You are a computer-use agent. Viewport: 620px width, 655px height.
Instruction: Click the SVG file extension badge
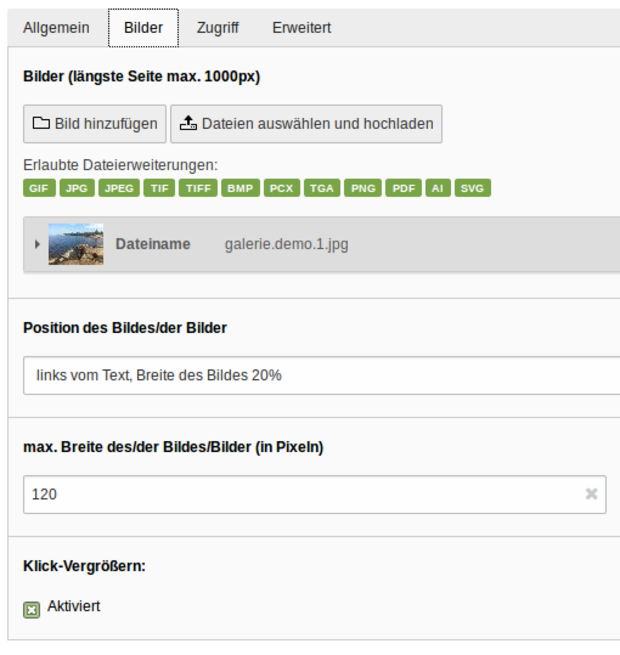pyautogui.click(x=473, y=188)
